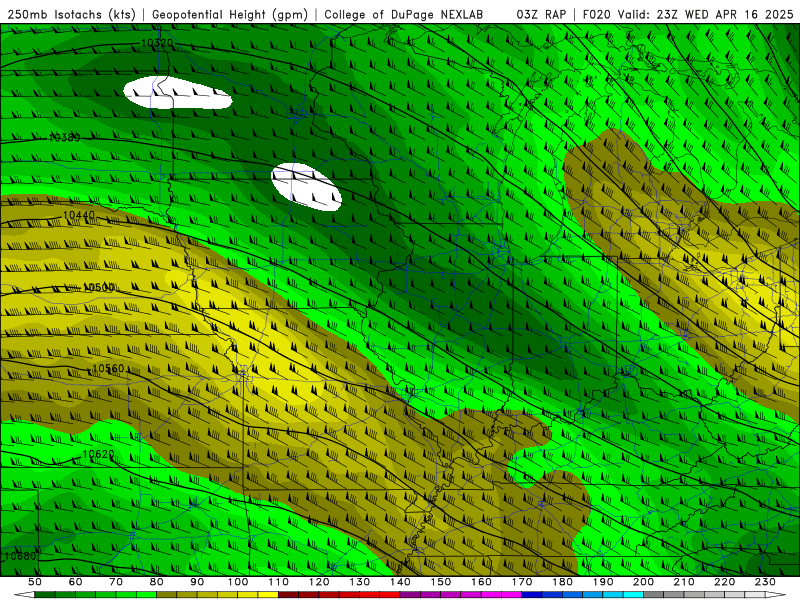
Task: Click the right arrow end of the colorbar
Action: [x=776, y=595]
